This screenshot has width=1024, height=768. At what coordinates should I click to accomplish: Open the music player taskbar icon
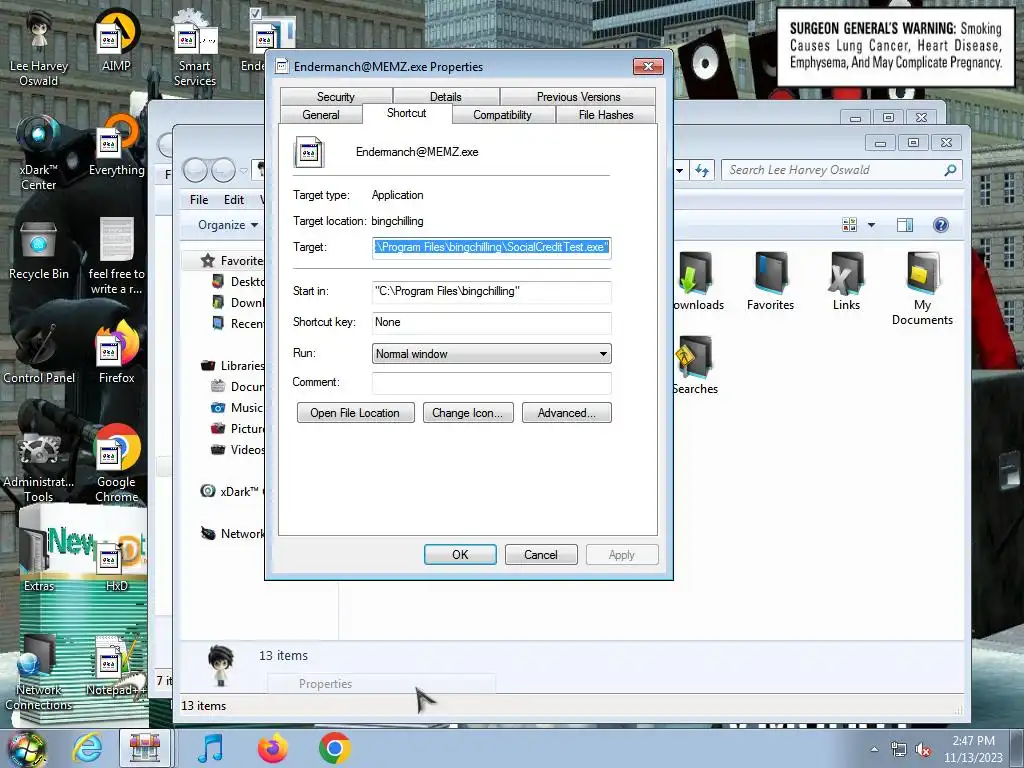tap(210, 748)
